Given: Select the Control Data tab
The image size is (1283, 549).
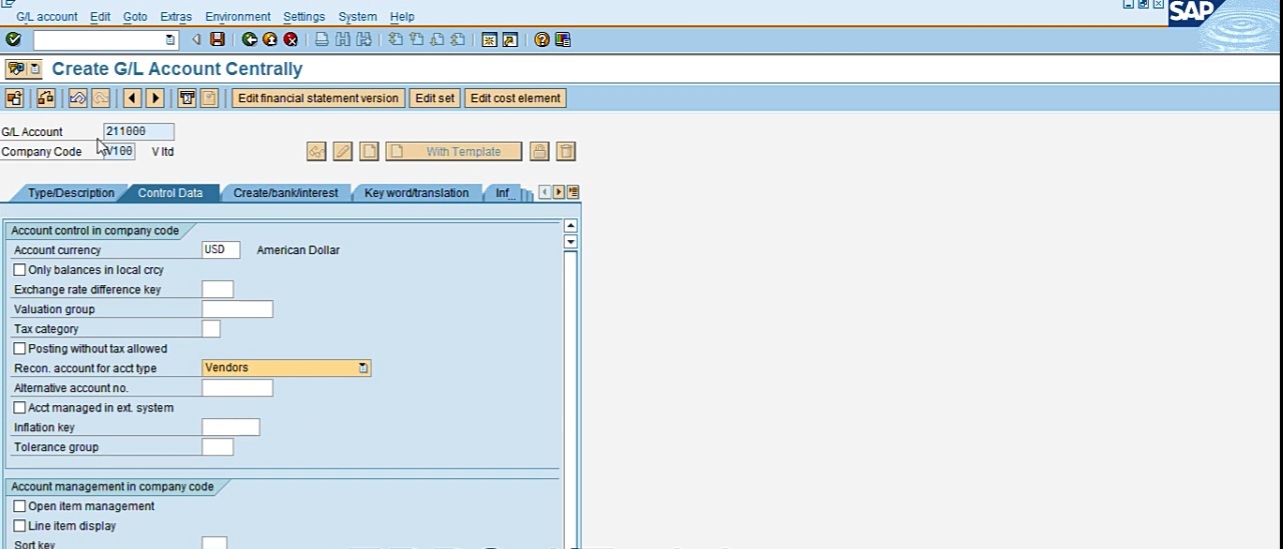Looking at the screenshot, I should pos(170,193).
